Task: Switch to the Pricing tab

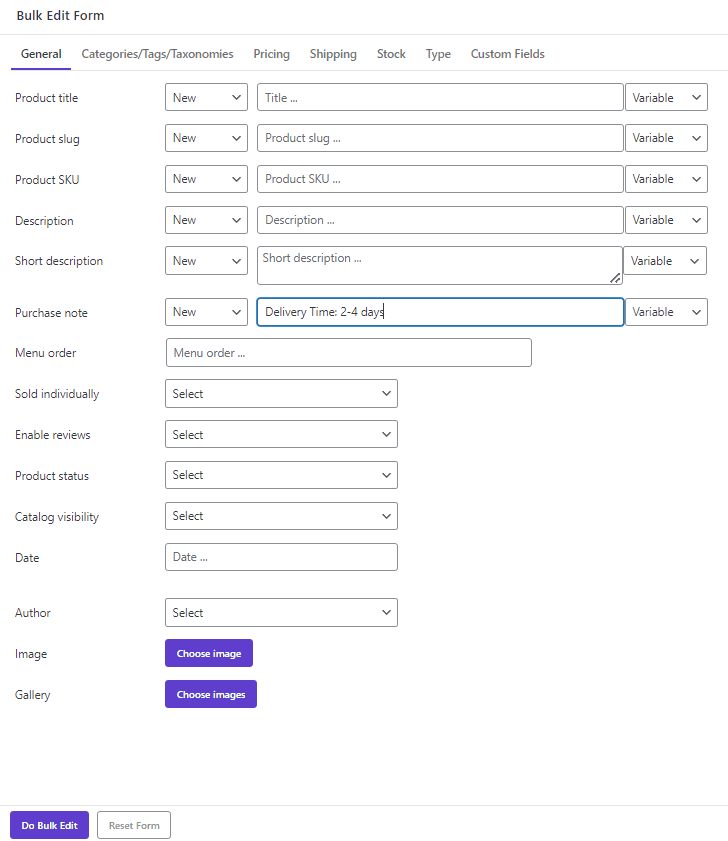Action: pyautogui.click(x=271, y=54)
